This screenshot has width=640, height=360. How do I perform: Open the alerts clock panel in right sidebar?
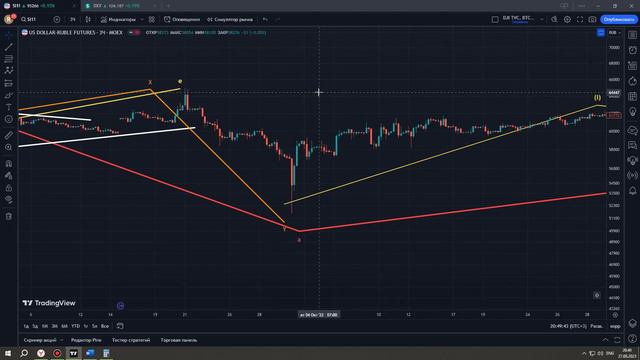[632, 50]
